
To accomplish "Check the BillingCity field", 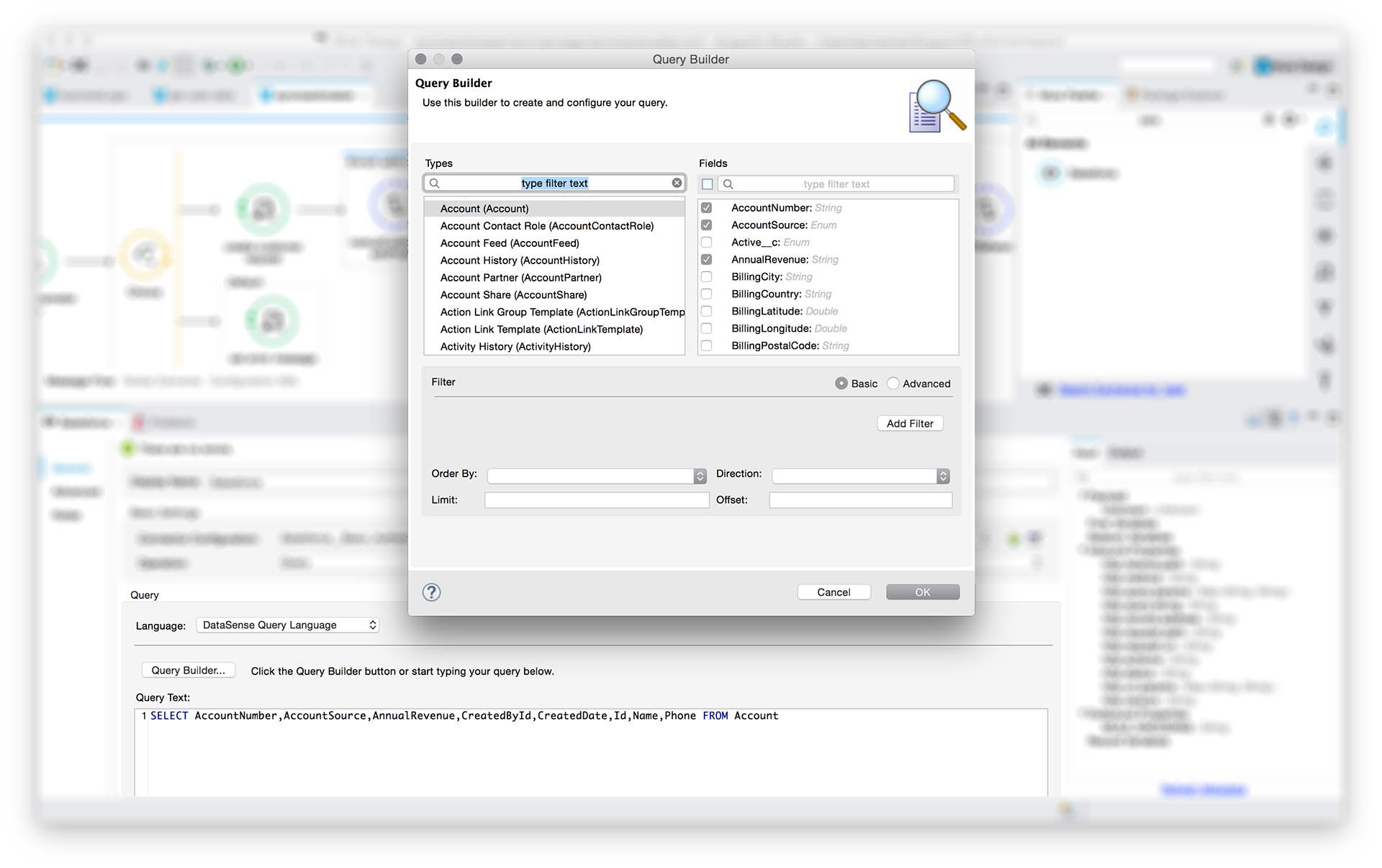I will point(707,277).
